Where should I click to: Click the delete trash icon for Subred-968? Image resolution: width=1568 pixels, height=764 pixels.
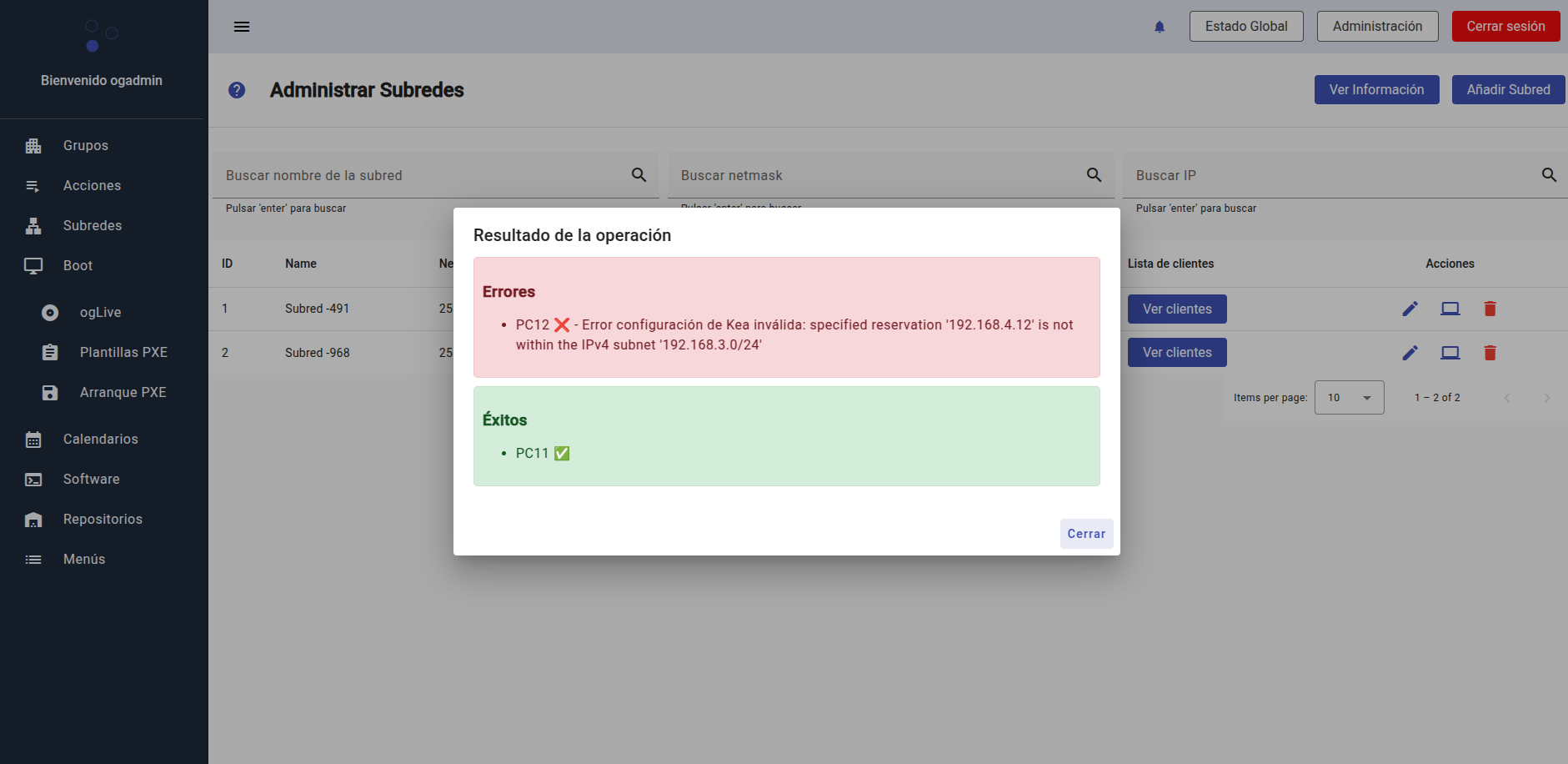pyautogui.click(x=1490, y=353)
